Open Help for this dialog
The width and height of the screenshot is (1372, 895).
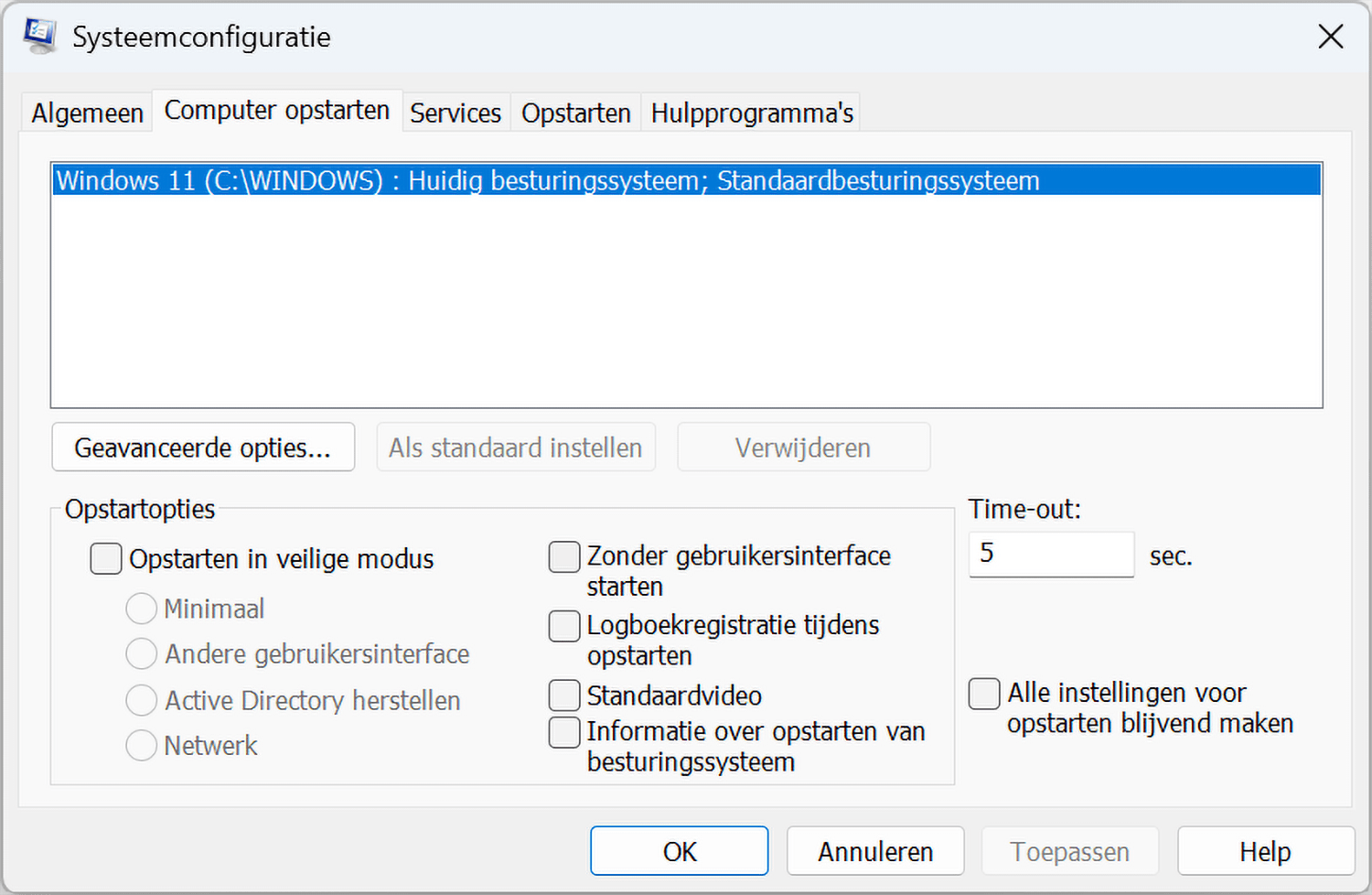point(1265,851)
